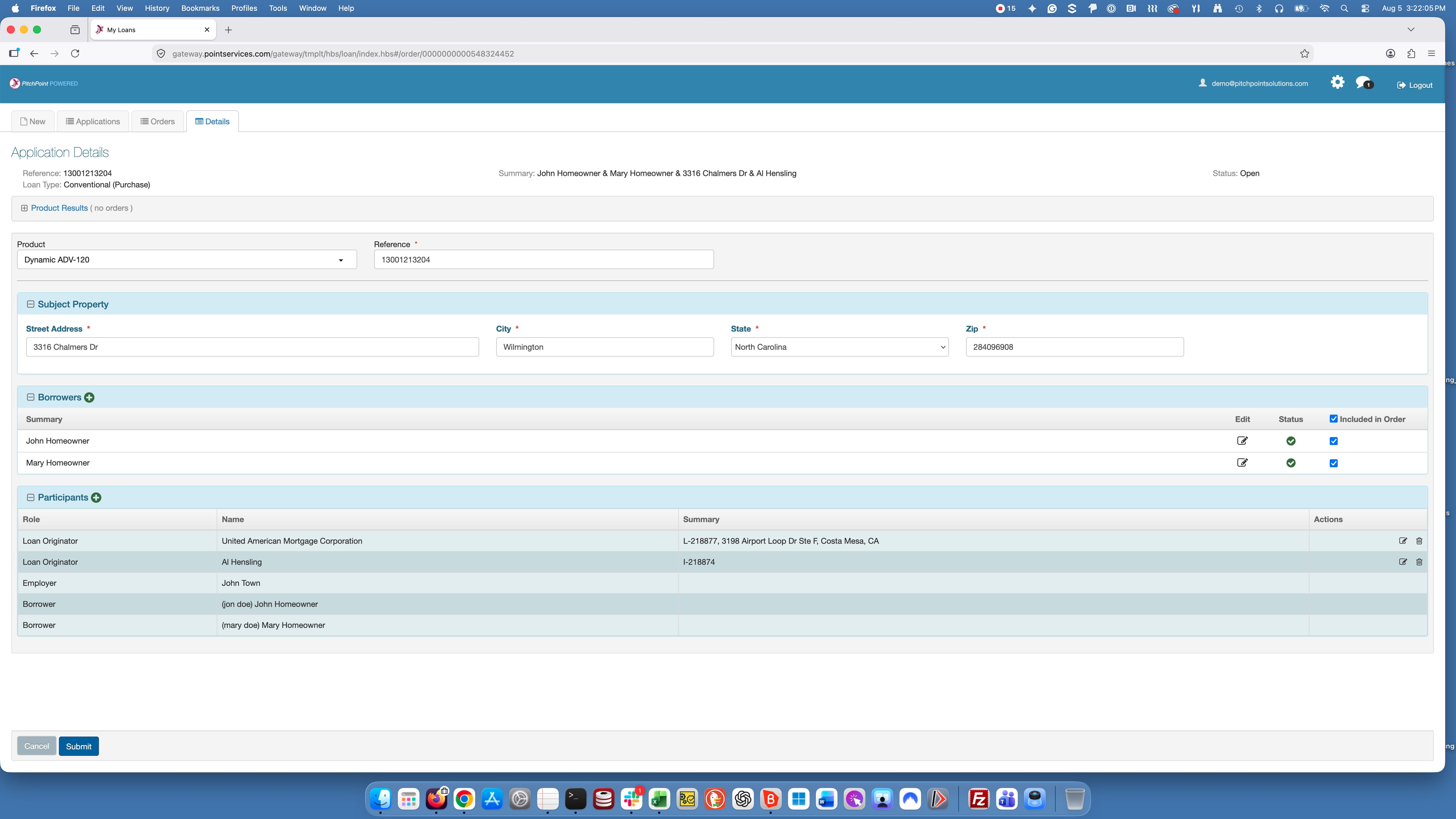Screen dimensions: 1456x819
Task: Open Firefox account icon in toolbar
Action: (x=1390, y=54)
